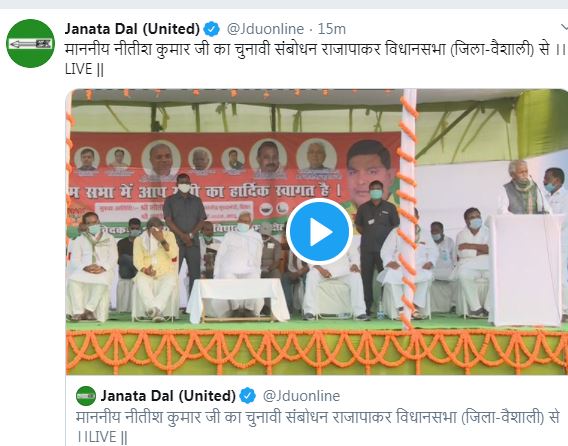This screenshot has width=568, height=446.
Task: Open the quoted tweet by clicking its Hindi text
Action: click(x=318, y=418)
